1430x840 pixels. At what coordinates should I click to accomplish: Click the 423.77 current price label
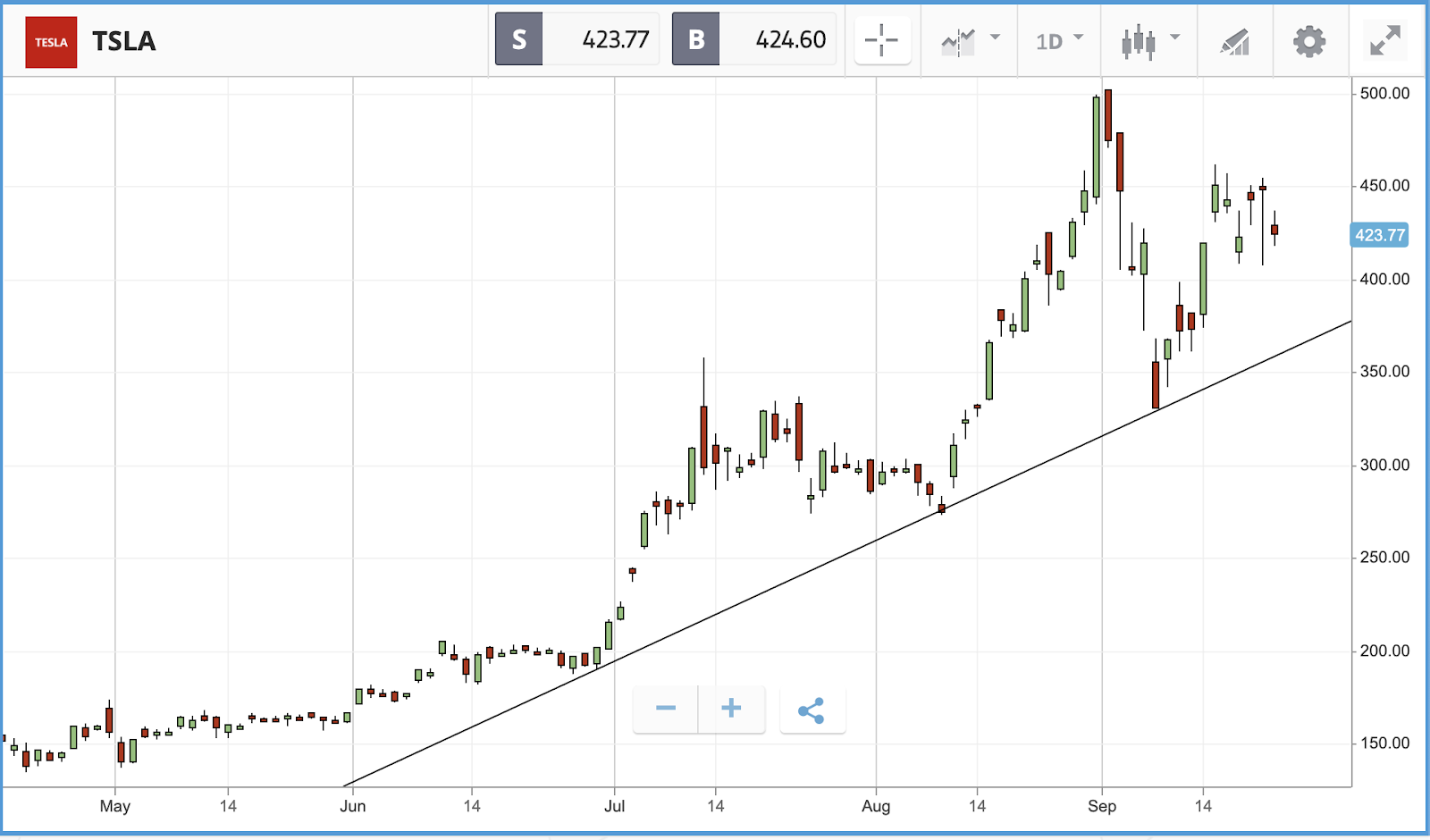(1380, 235)
